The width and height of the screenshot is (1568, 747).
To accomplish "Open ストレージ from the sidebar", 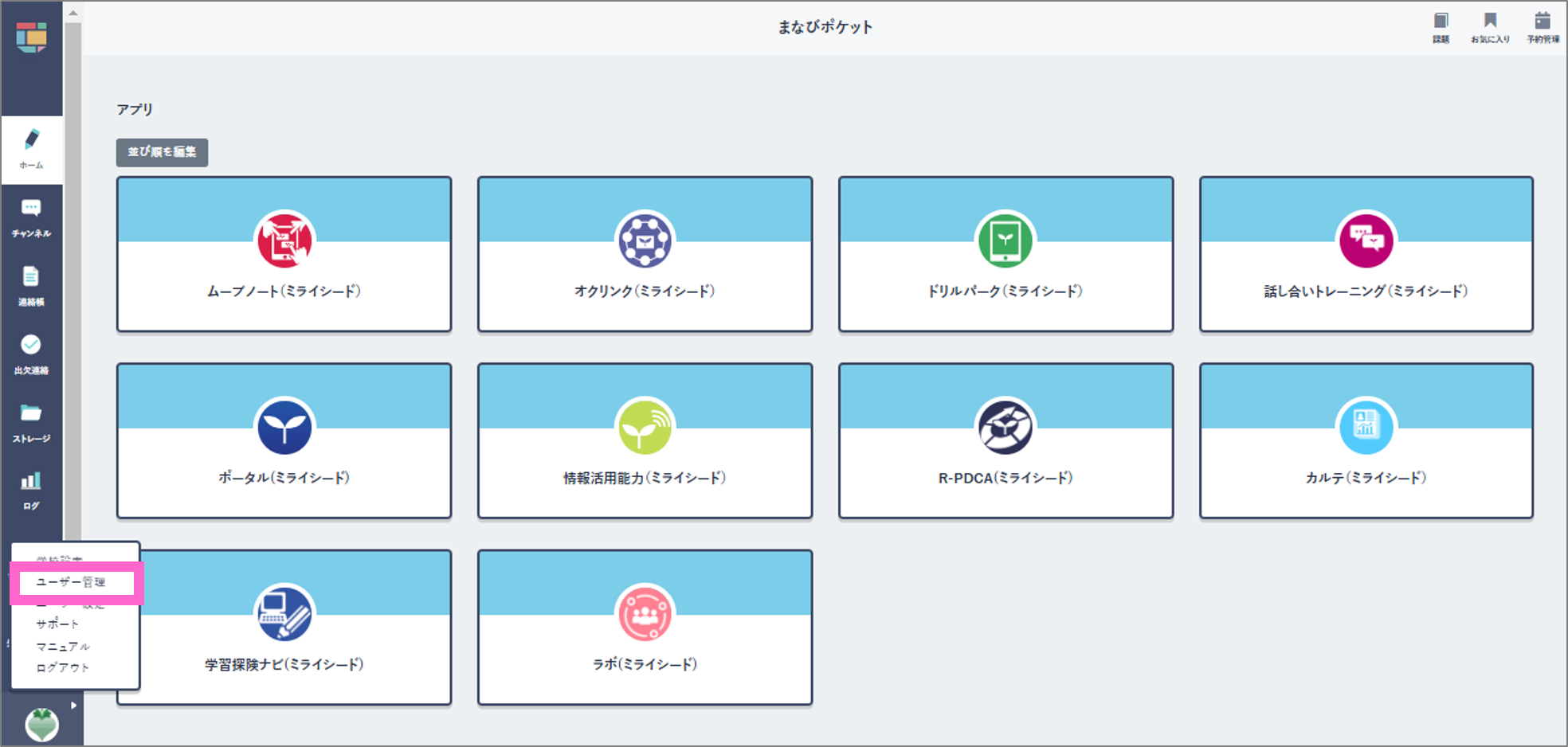I will click(x=32, y=422).
